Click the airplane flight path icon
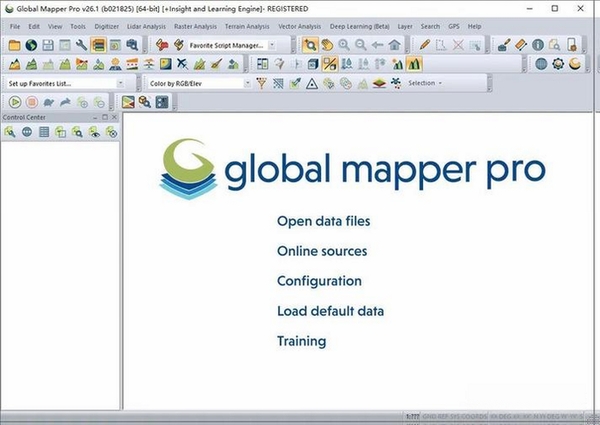The width and height of the screenshot is (600, 425). click(183, 64)
